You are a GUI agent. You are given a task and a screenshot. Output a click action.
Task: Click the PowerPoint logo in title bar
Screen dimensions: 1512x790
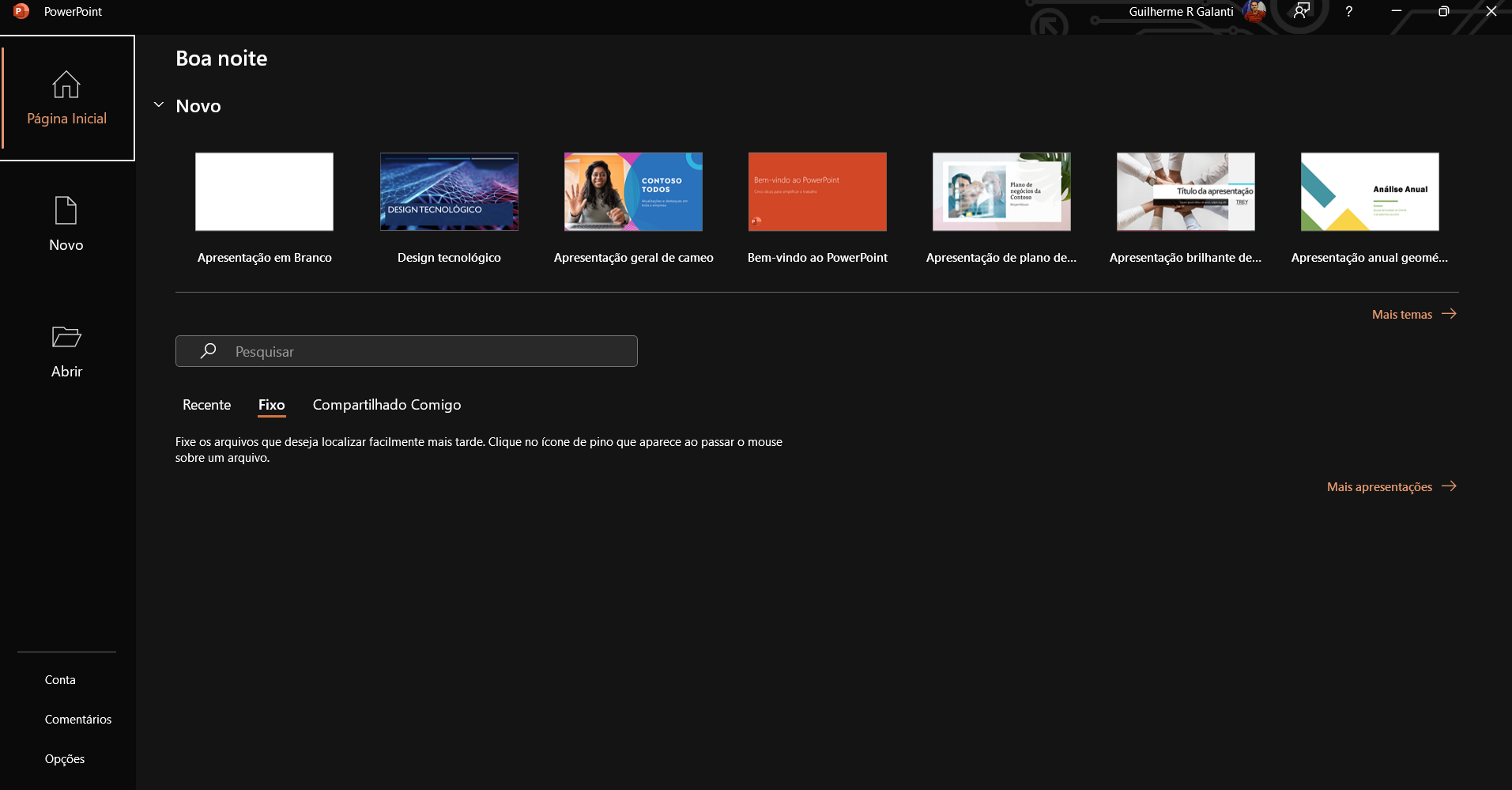pos(21,11)
